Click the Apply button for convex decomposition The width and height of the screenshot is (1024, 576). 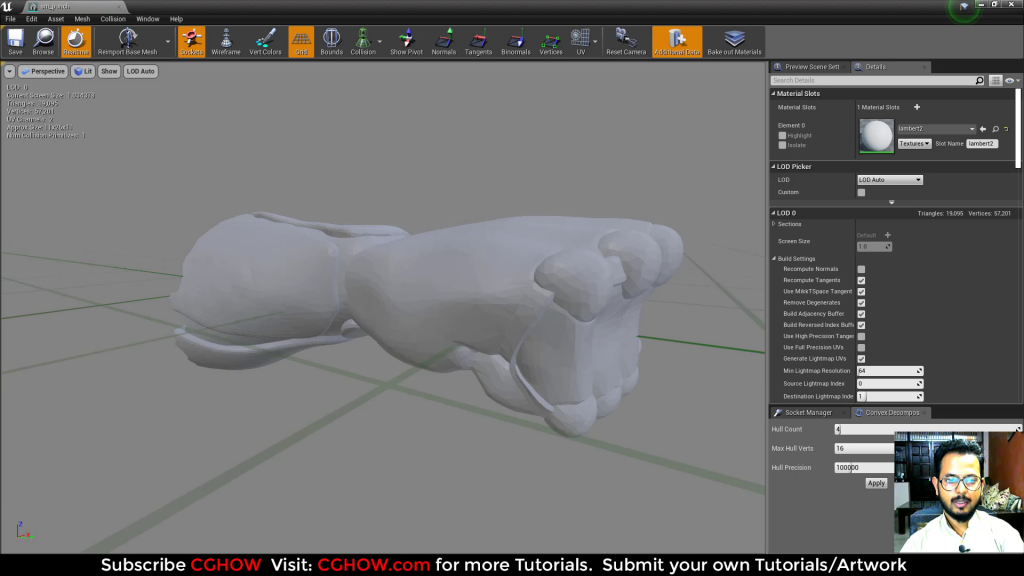click(x=875, y=482)
